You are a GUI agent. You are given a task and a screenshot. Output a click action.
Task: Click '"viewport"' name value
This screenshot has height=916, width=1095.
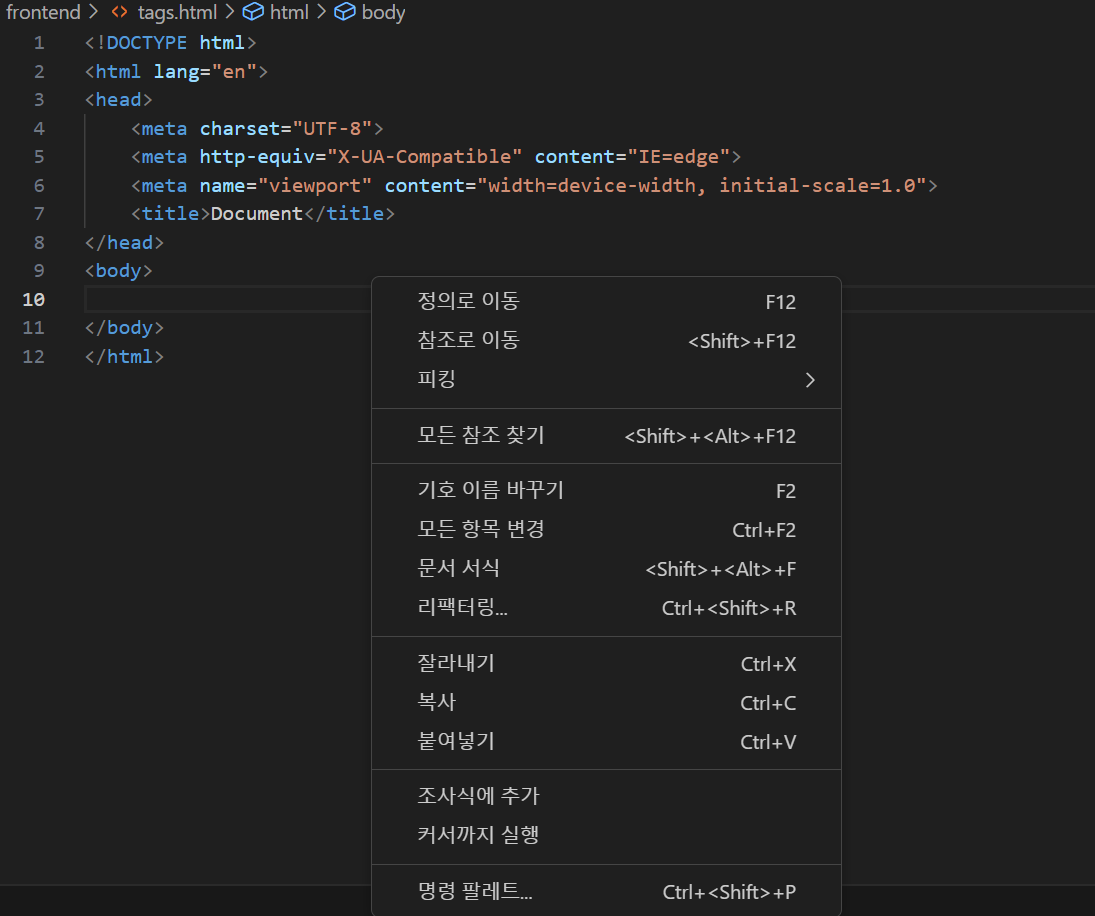315,186
